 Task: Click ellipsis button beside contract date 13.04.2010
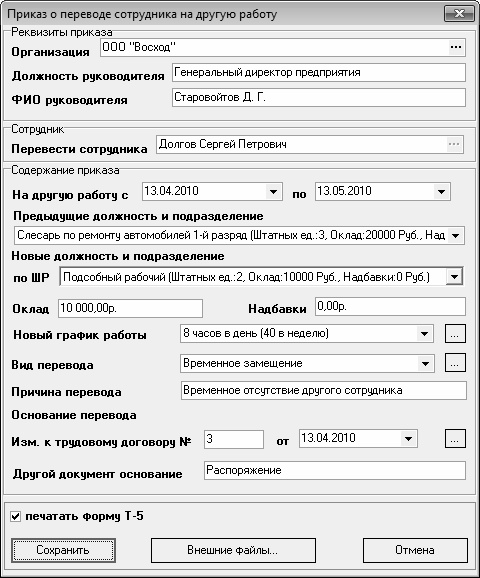coord(455,439)
